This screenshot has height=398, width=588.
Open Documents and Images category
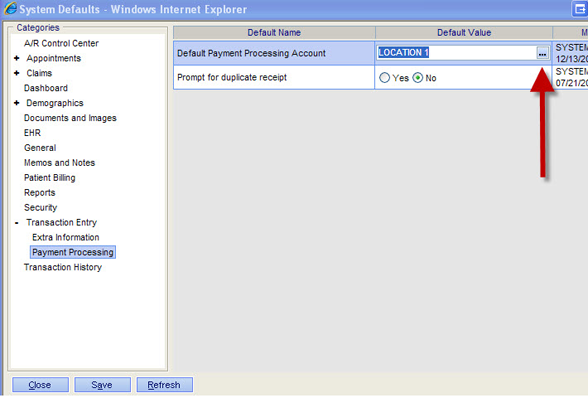pyautogui.click(x=70, y=118)
